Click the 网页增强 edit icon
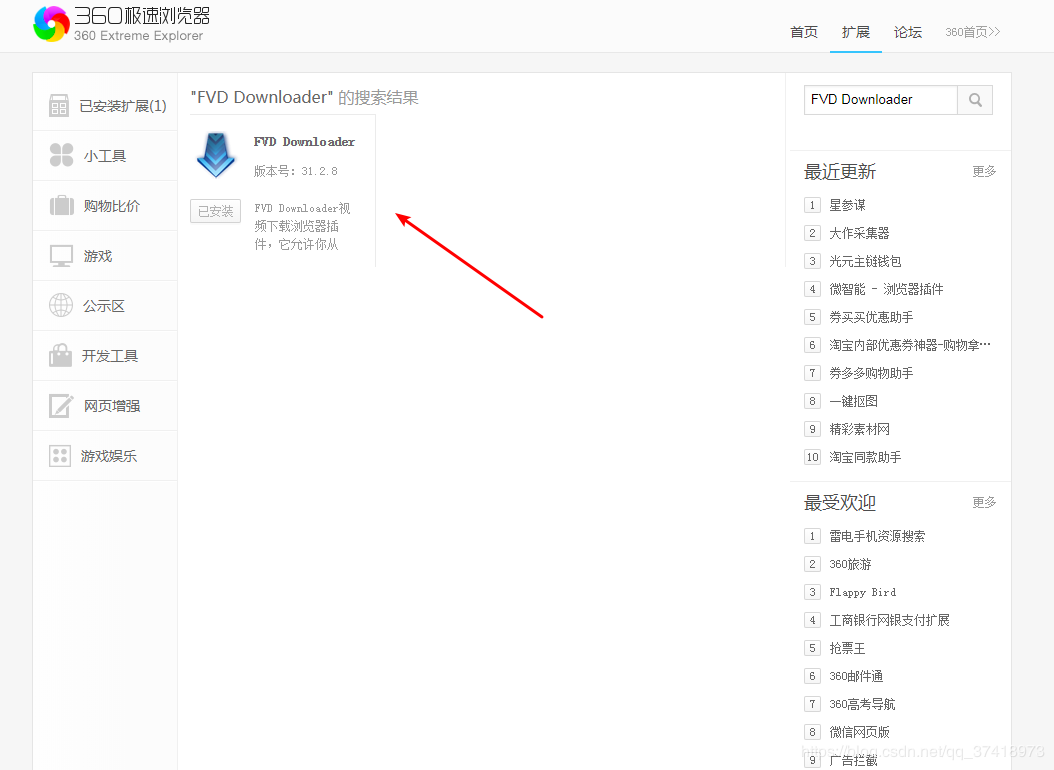 [62, 406]
